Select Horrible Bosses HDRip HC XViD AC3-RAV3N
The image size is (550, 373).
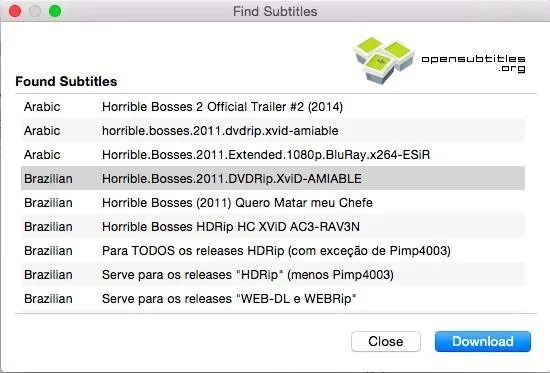pyautogui.click(x=273, y=227)
